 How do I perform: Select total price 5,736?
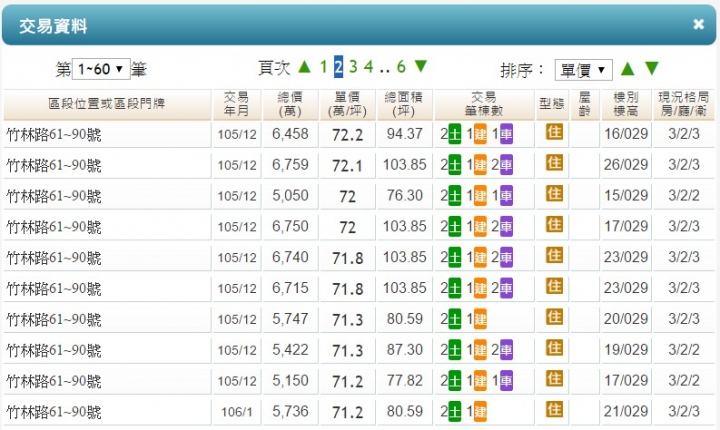pyautogui.click(x=290, y=411)
